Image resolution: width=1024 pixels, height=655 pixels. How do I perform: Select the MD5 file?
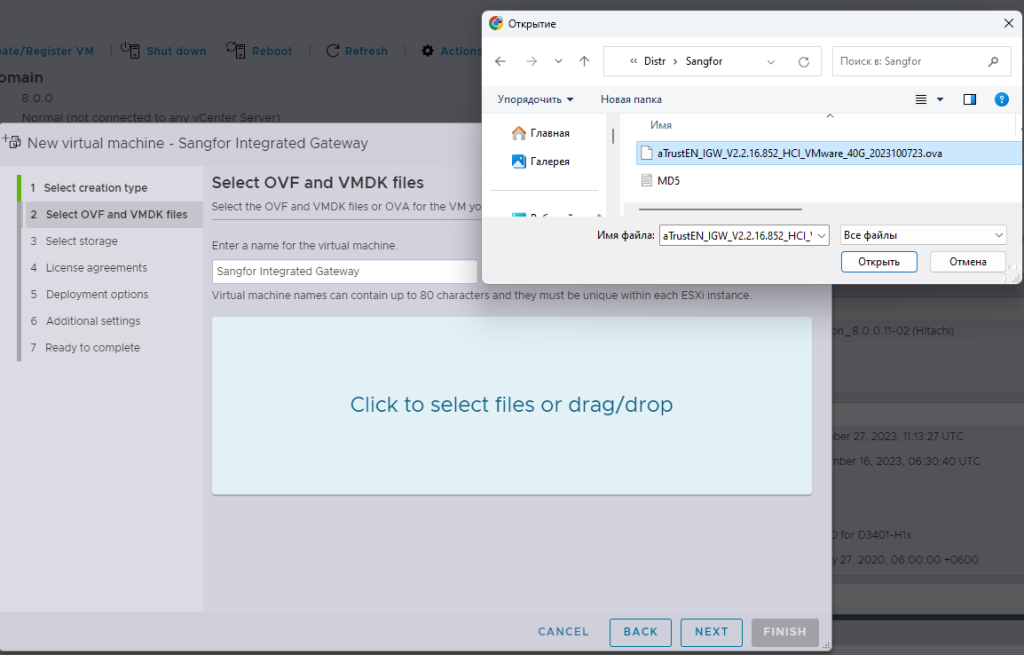[x=660, y=181]
